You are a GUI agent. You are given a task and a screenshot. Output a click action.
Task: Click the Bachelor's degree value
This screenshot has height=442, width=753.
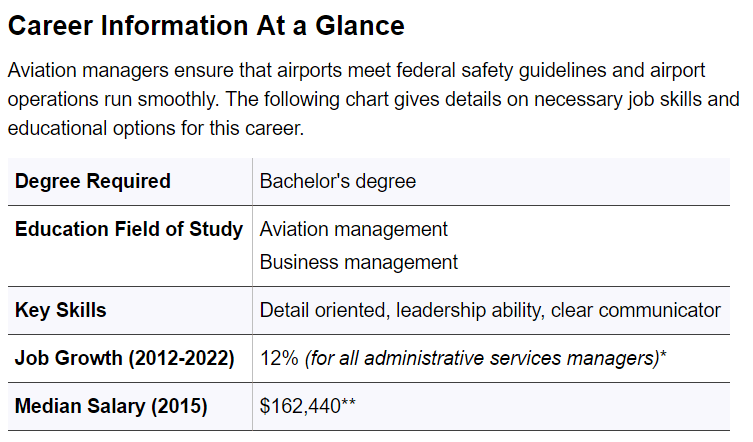click(338, 181)
